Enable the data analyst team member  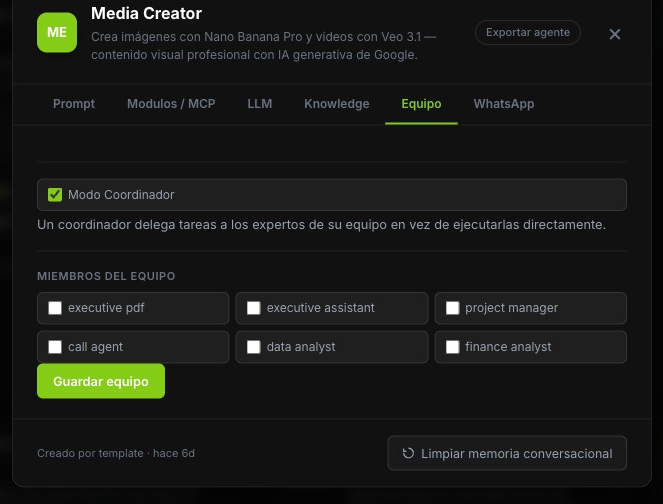tap(254, 347)
